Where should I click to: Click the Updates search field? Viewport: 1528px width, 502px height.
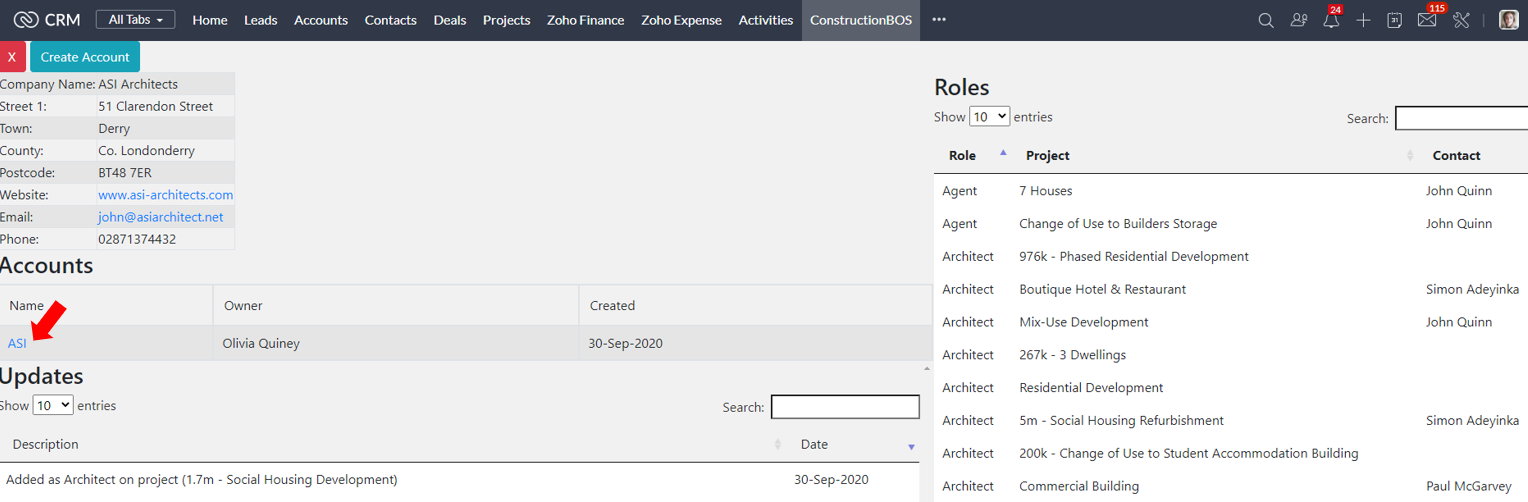845,407
